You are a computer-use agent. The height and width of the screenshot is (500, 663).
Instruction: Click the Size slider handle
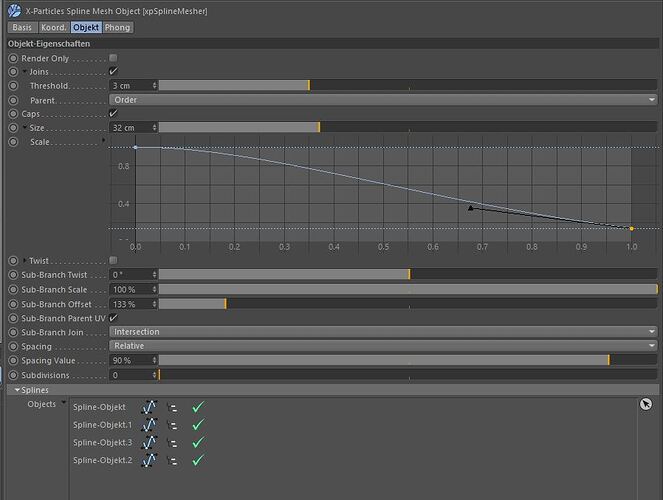(x=319, y=127)
